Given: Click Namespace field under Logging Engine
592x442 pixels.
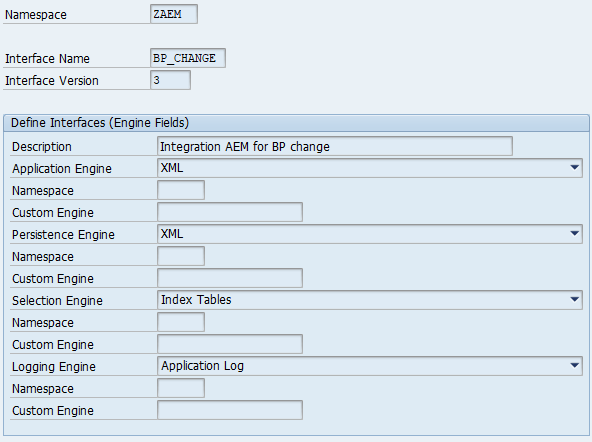Looking at the screenshot, I should [x=181, y=388].
